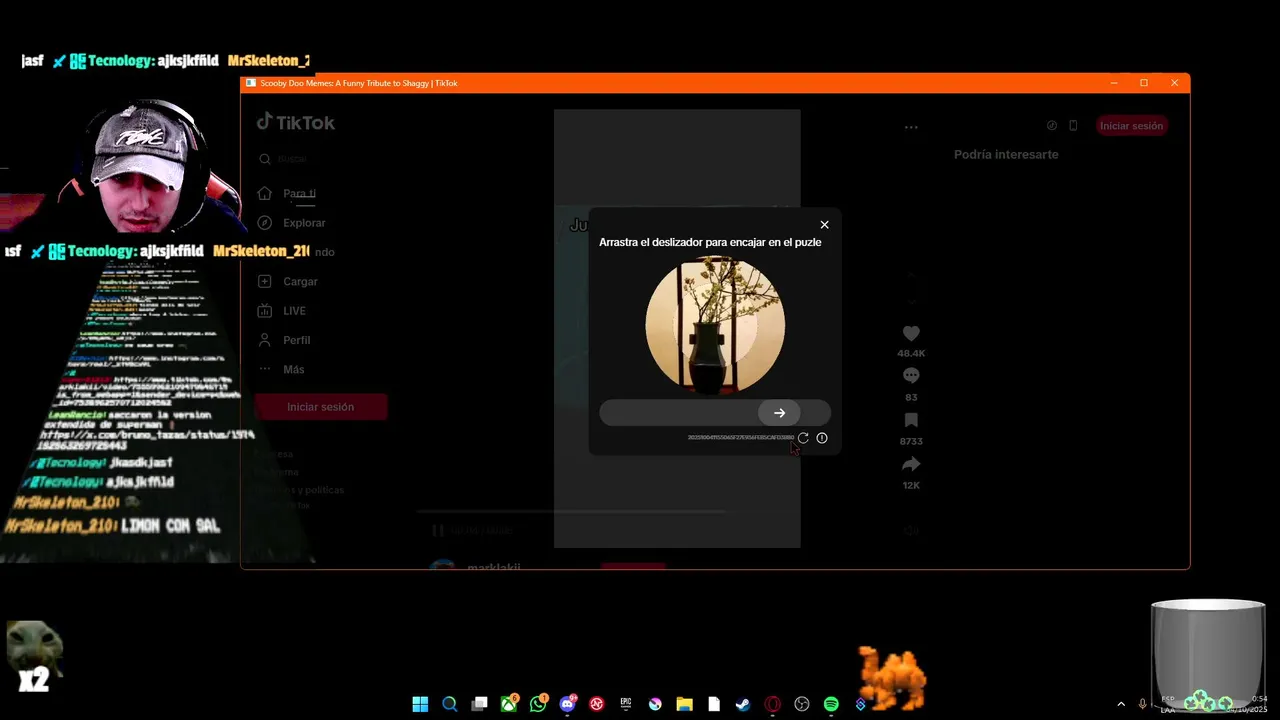Show hidden system tray icons
The width and height of the screenshot is (1280, 720).
tap(1121, 704)
